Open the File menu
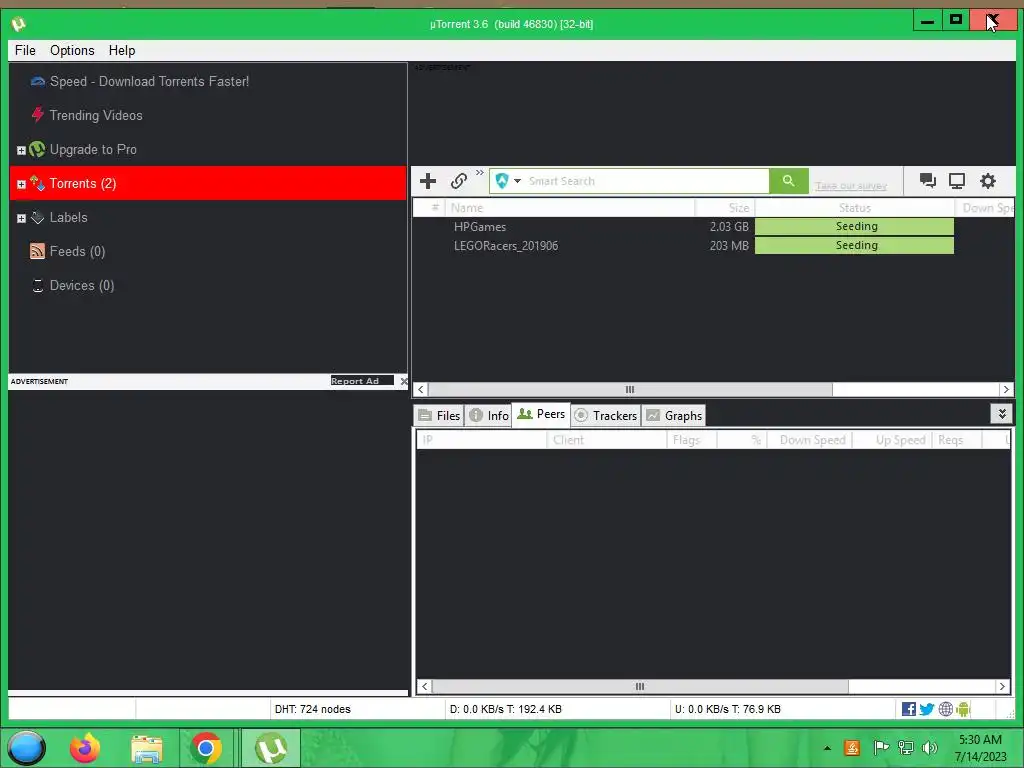Screen dimensions: 1024x768 (x=25, y=50)
